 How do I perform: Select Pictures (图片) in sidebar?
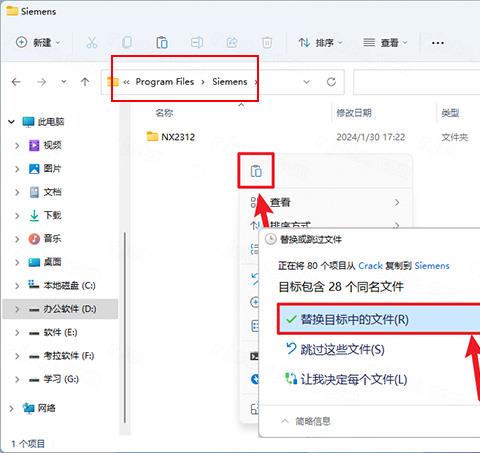(45, 169)
